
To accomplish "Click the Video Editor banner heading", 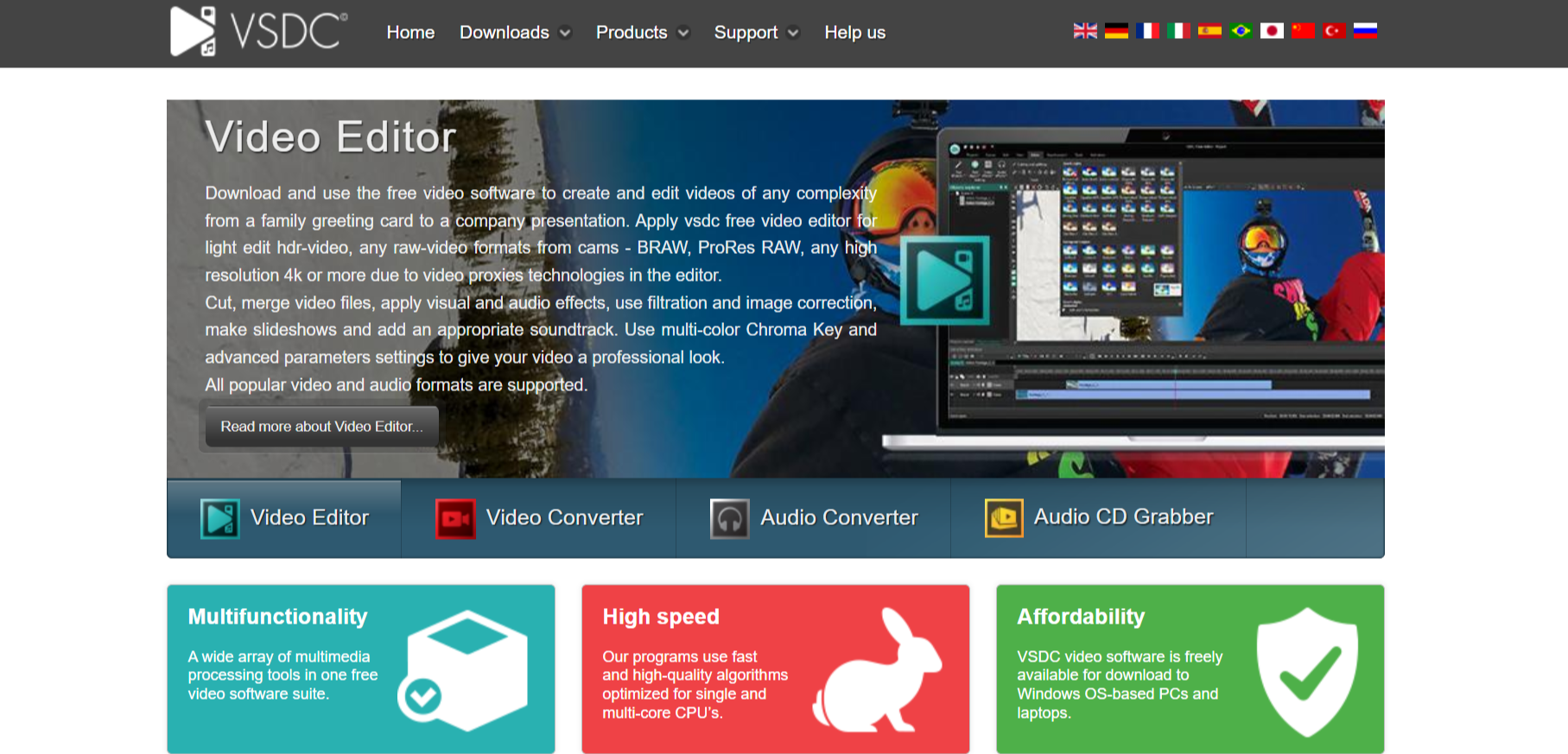I will 331,136.
